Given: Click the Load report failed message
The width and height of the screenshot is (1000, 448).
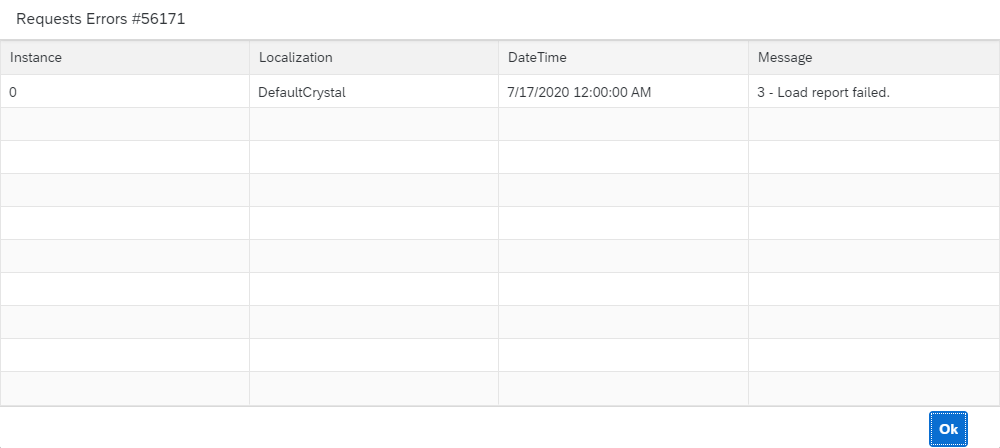Looking at the screenshot, I should pyautogui.click(x=824, y=92).
